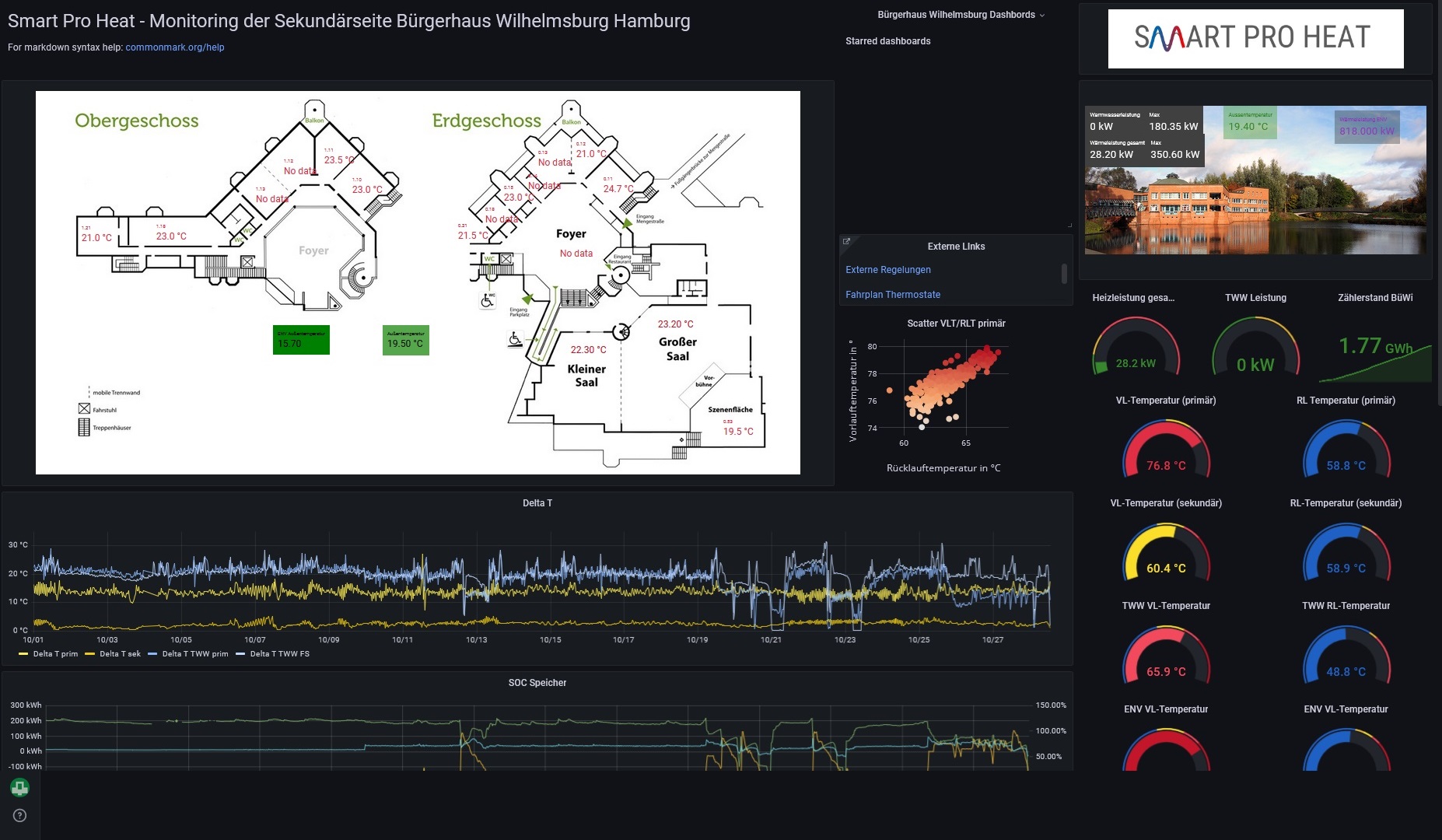Click the external link icon on Externe Links panel
Image resolution: width=1442 pixels, height=840 pixels.
point(847,242)
